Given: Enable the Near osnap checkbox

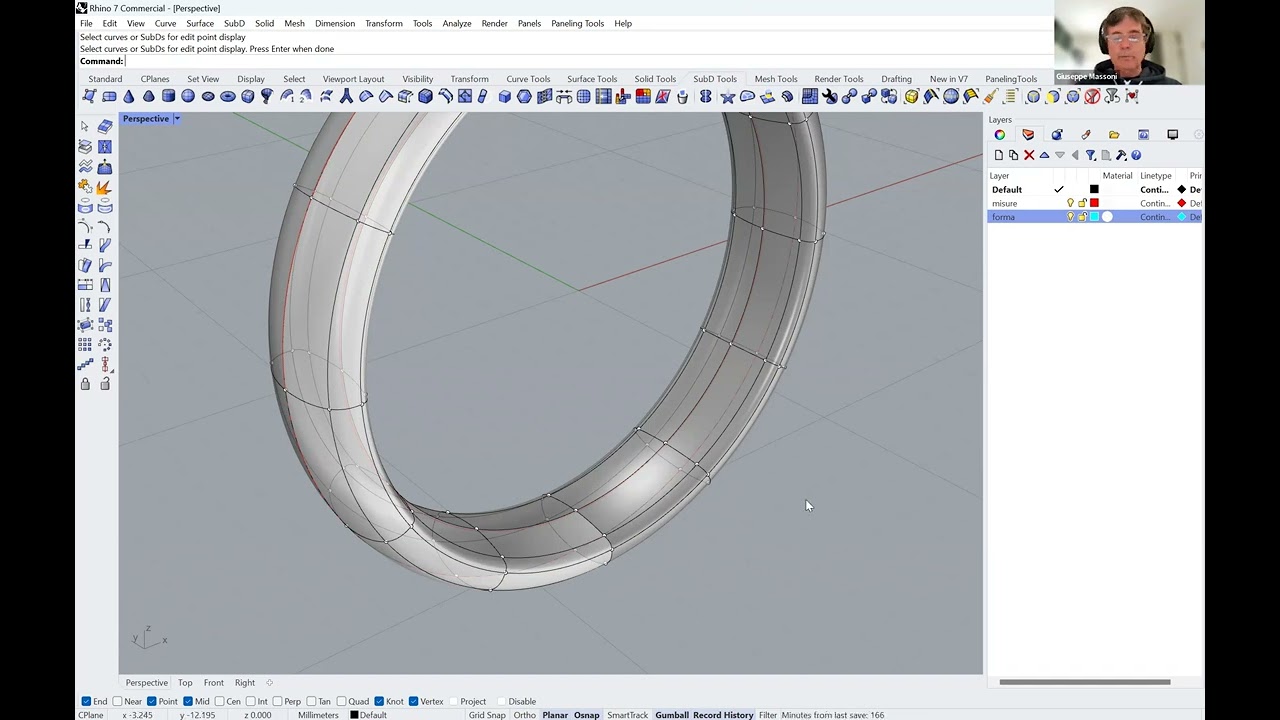Looking at the screenshot, I should (118, 701).
